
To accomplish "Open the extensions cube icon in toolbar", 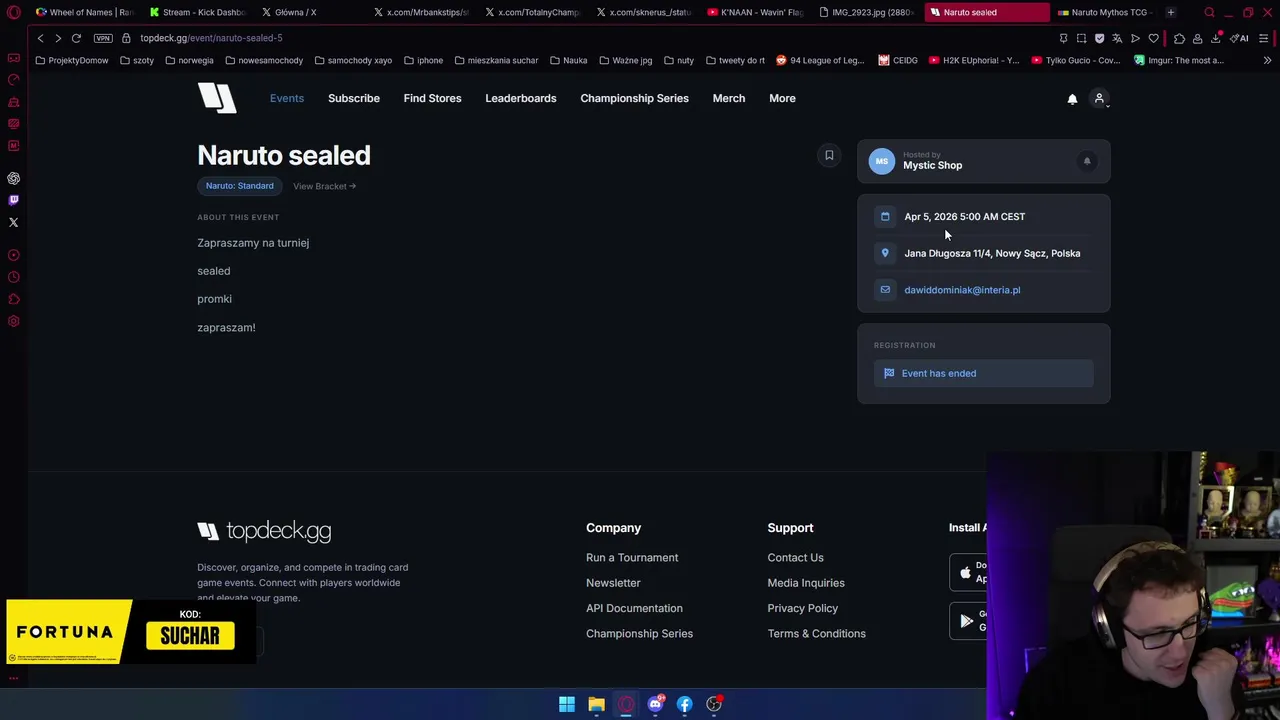I will (x=1179, y=38).
